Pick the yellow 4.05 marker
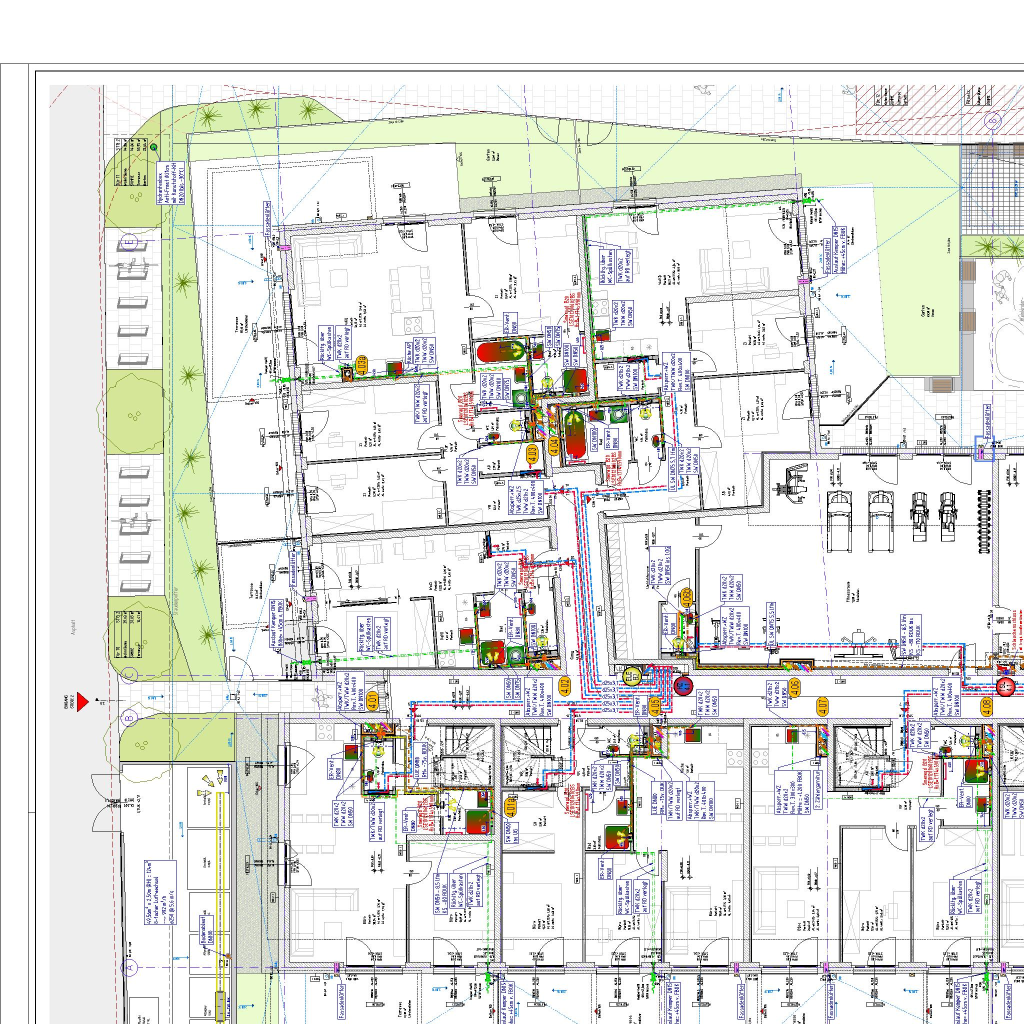 pyautogui.click(x=656, y=707)
